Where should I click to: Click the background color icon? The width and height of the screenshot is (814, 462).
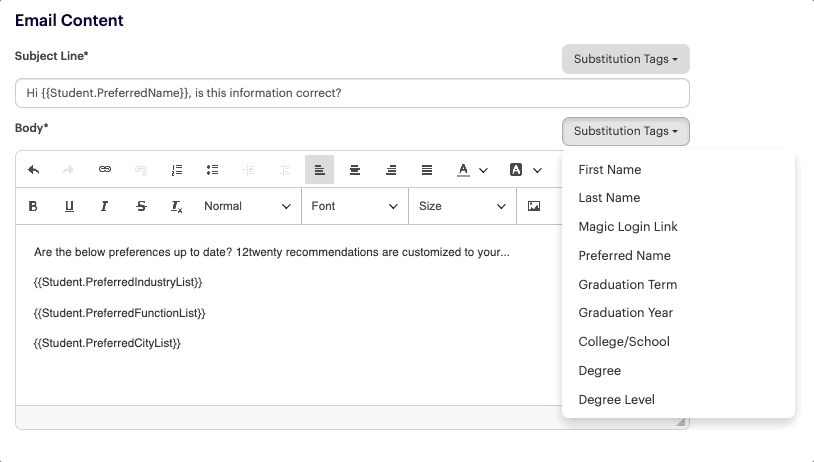tap(516, 170)
